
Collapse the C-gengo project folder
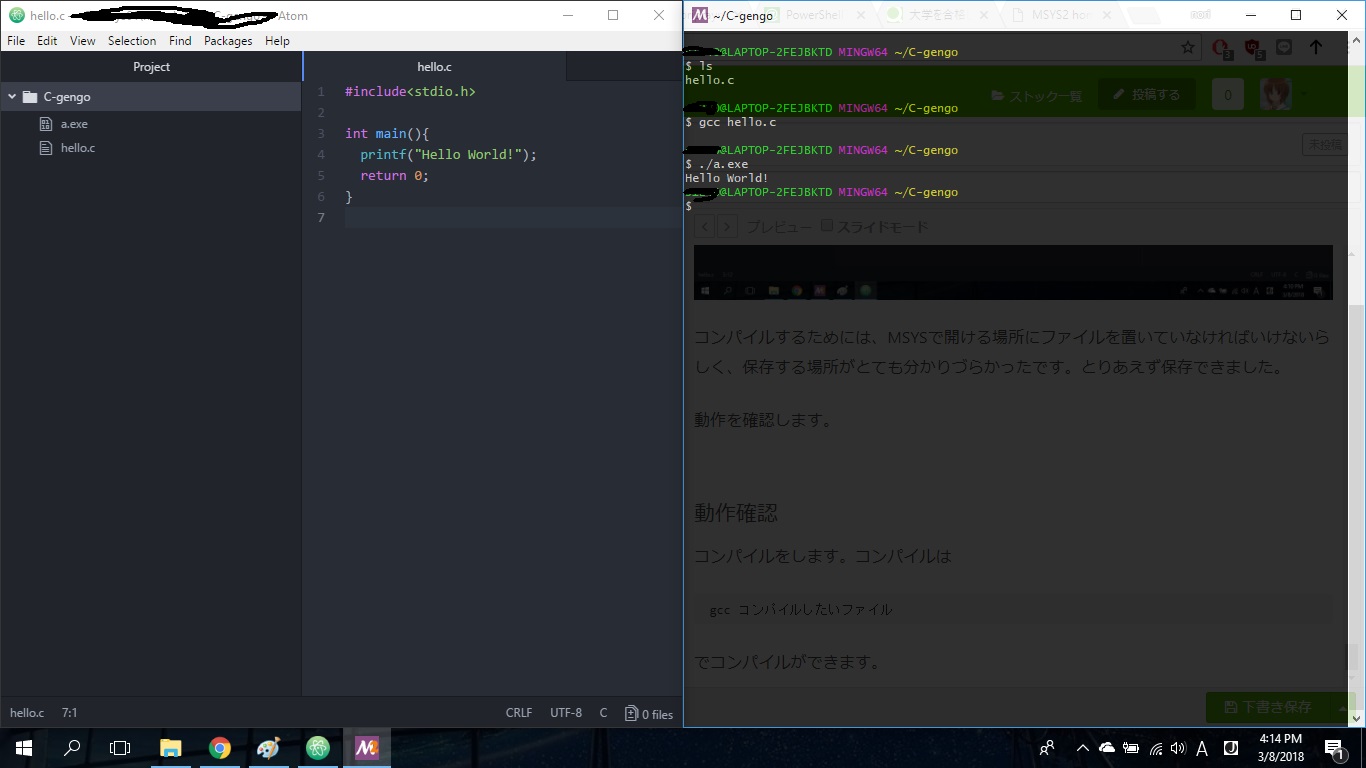(13, 97)
